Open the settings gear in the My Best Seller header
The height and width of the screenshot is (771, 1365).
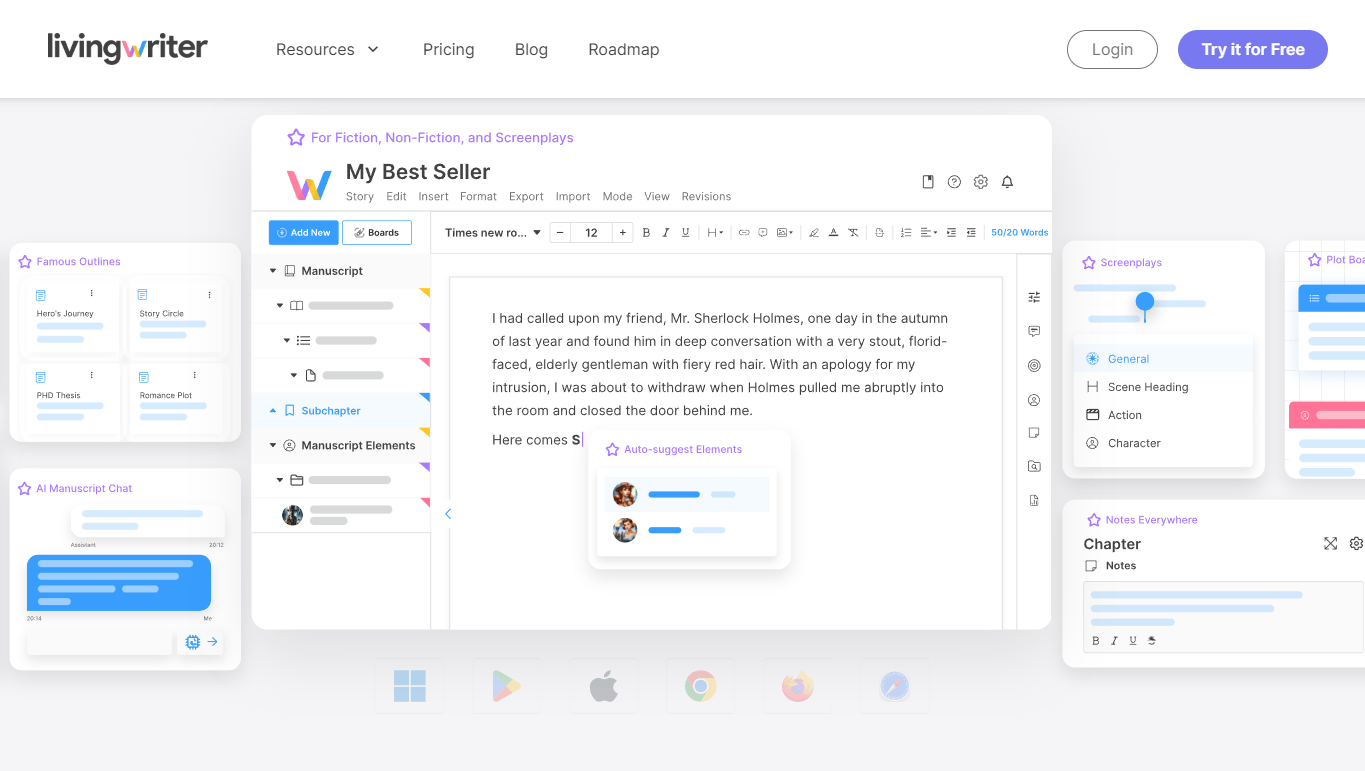click(x=981, y=182)
